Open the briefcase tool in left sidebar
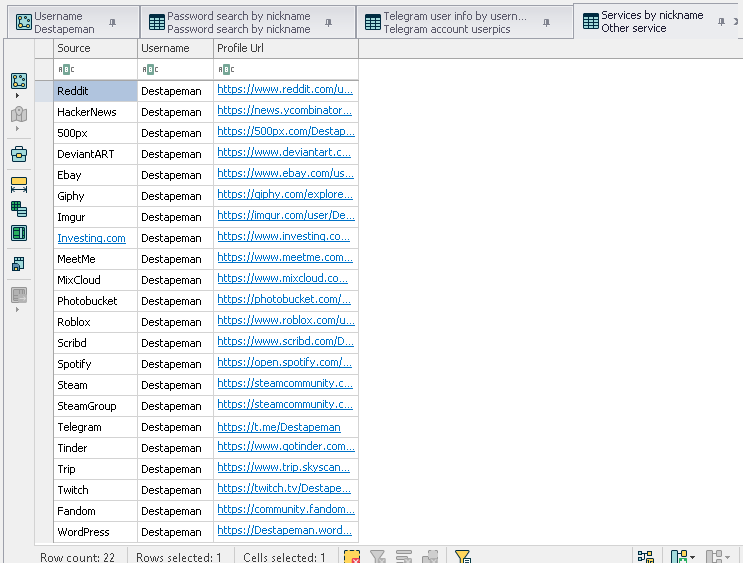743x563 pixels. (x=19, y=154)
